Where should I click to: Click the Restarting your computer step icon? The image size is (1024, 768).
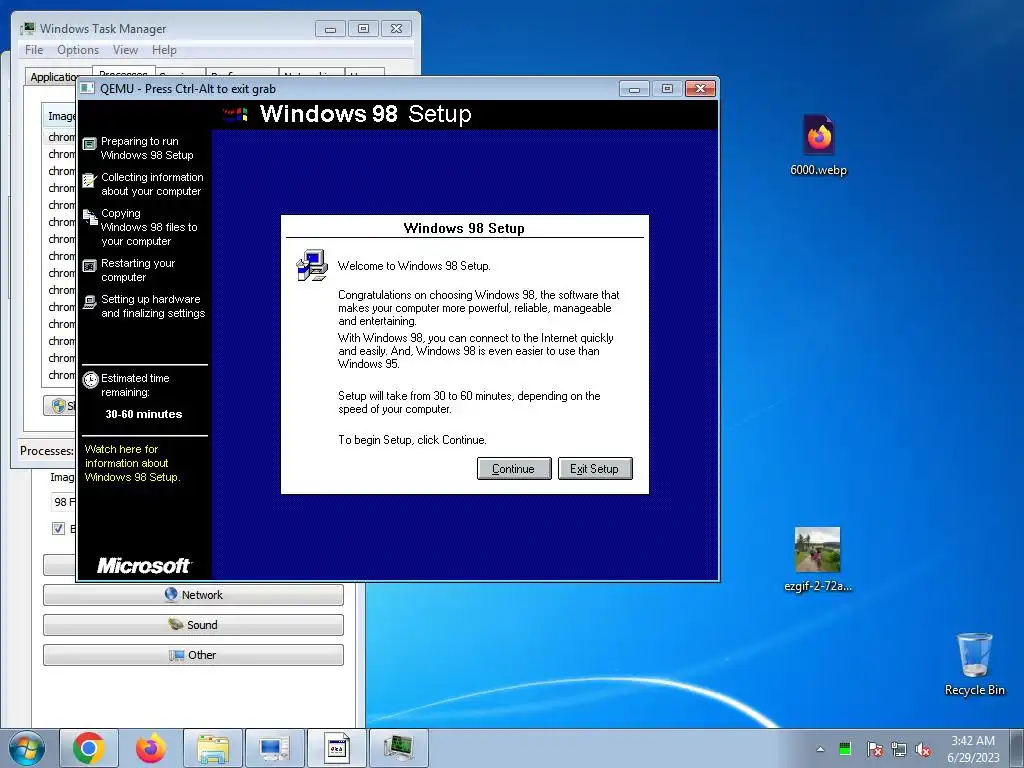point(89,266)
